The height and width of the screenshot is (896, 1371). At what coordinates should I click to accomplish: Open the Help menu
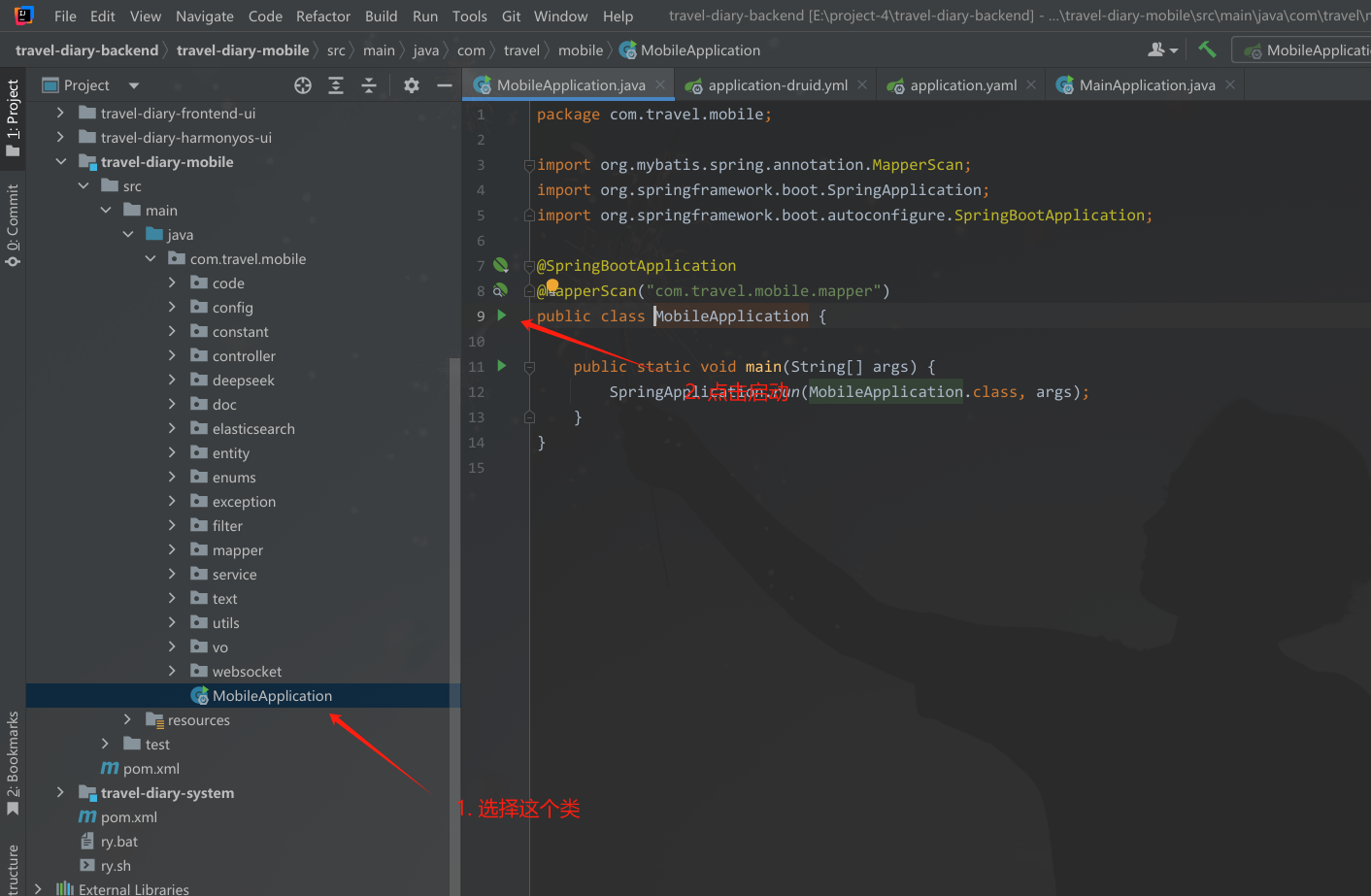tap(618, 16)
